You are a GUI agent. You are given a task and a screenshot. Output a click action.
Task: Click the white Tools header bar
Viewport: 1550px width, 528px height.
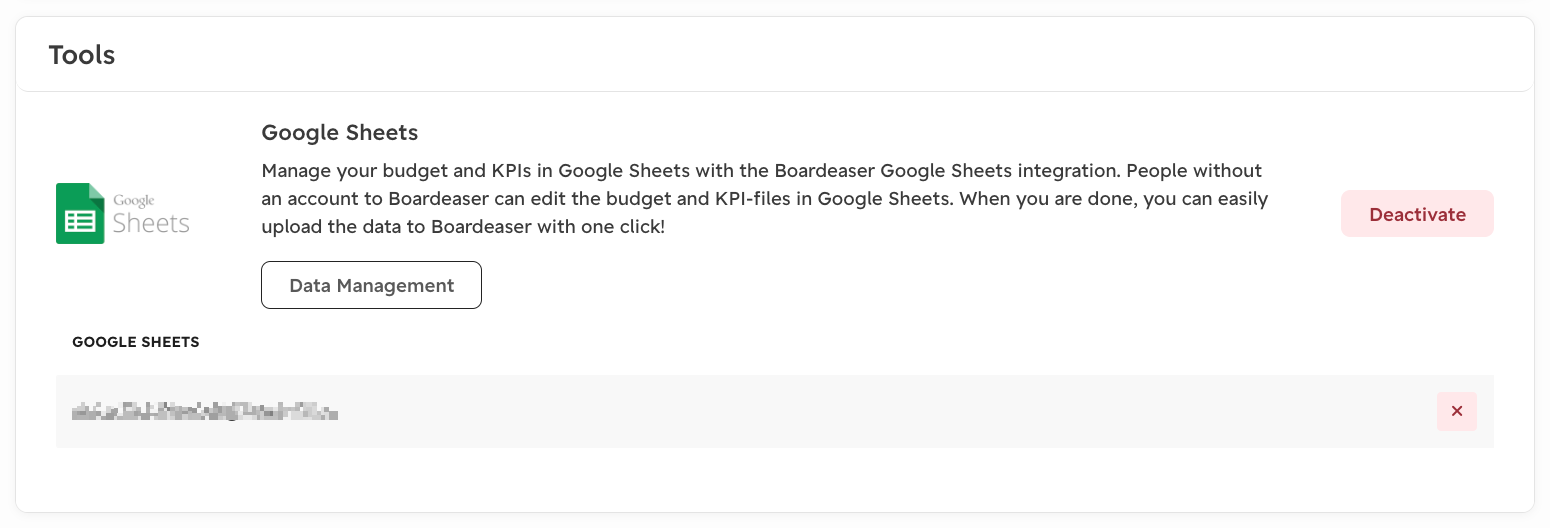click(775, 54)
